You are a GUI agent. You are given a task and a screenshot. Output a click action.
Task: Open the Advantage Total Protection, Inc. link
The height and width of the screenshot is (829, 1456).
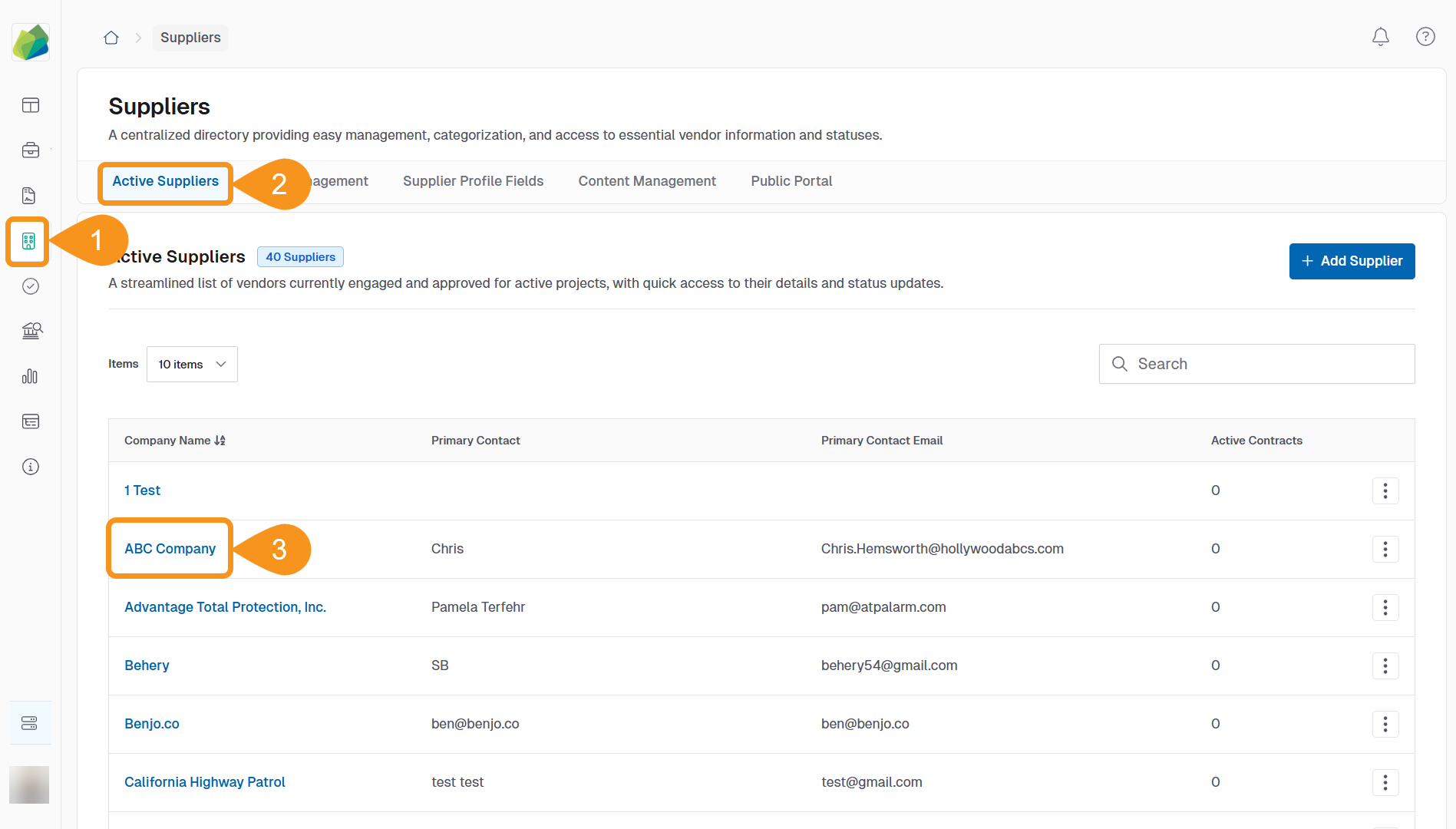pos(225,607)
